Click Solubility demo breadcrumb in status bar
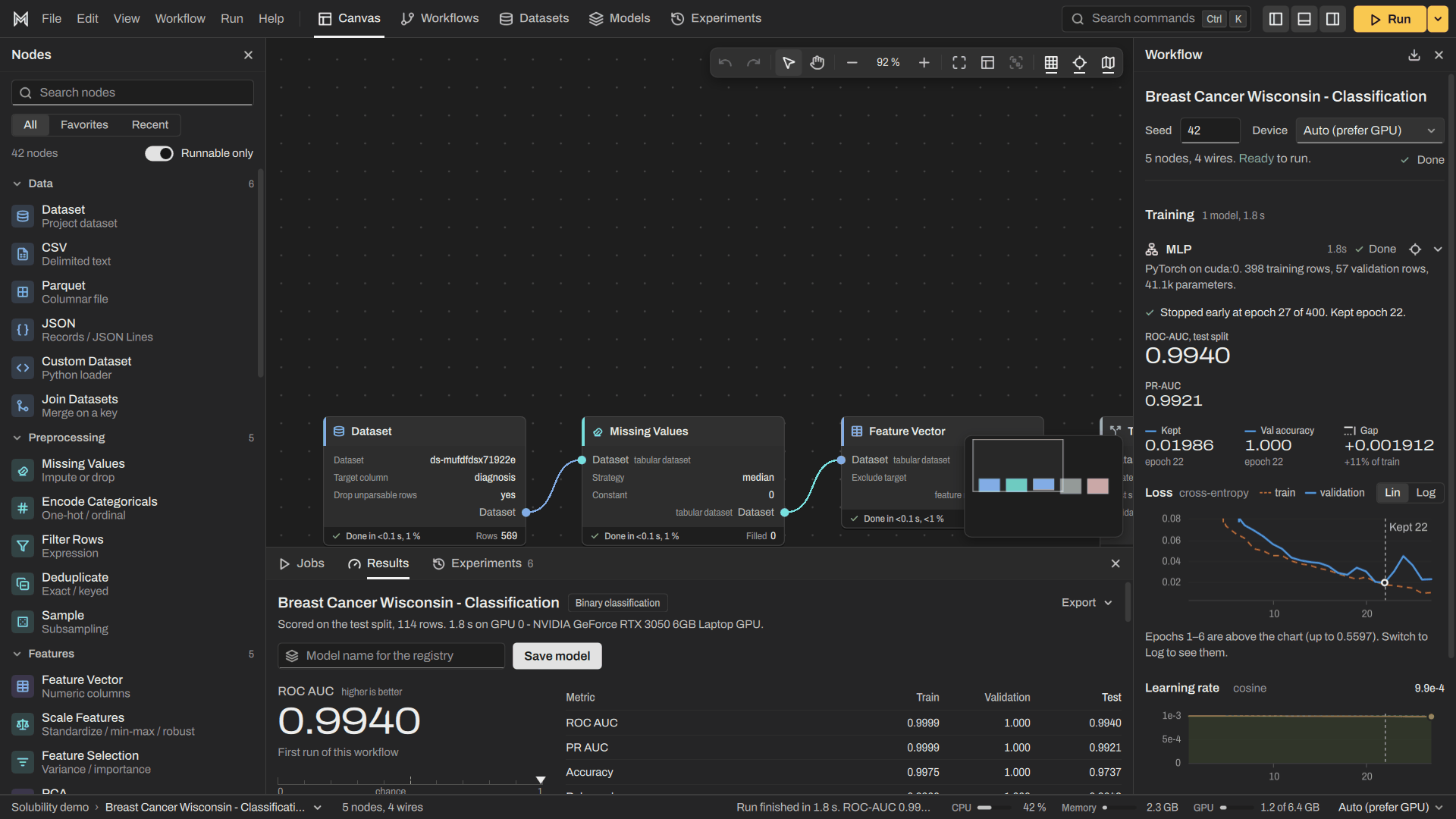The image size is (1456, 819). tap(50, 808)
